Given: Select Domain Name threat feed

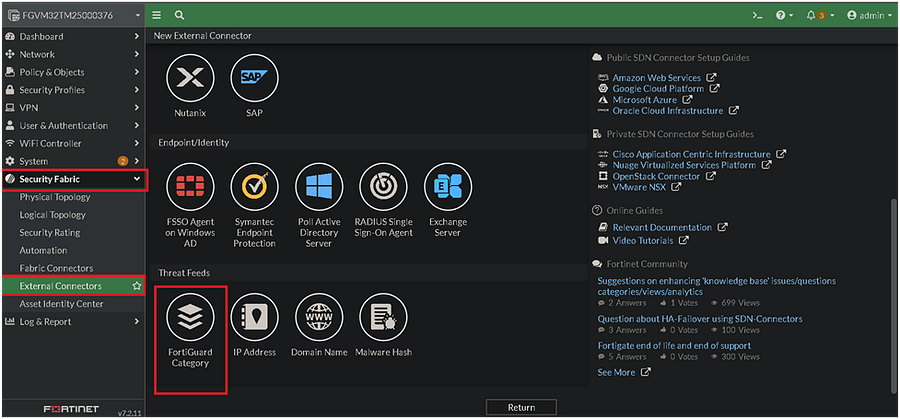Looking at the screenshot, I should [319, 317].
